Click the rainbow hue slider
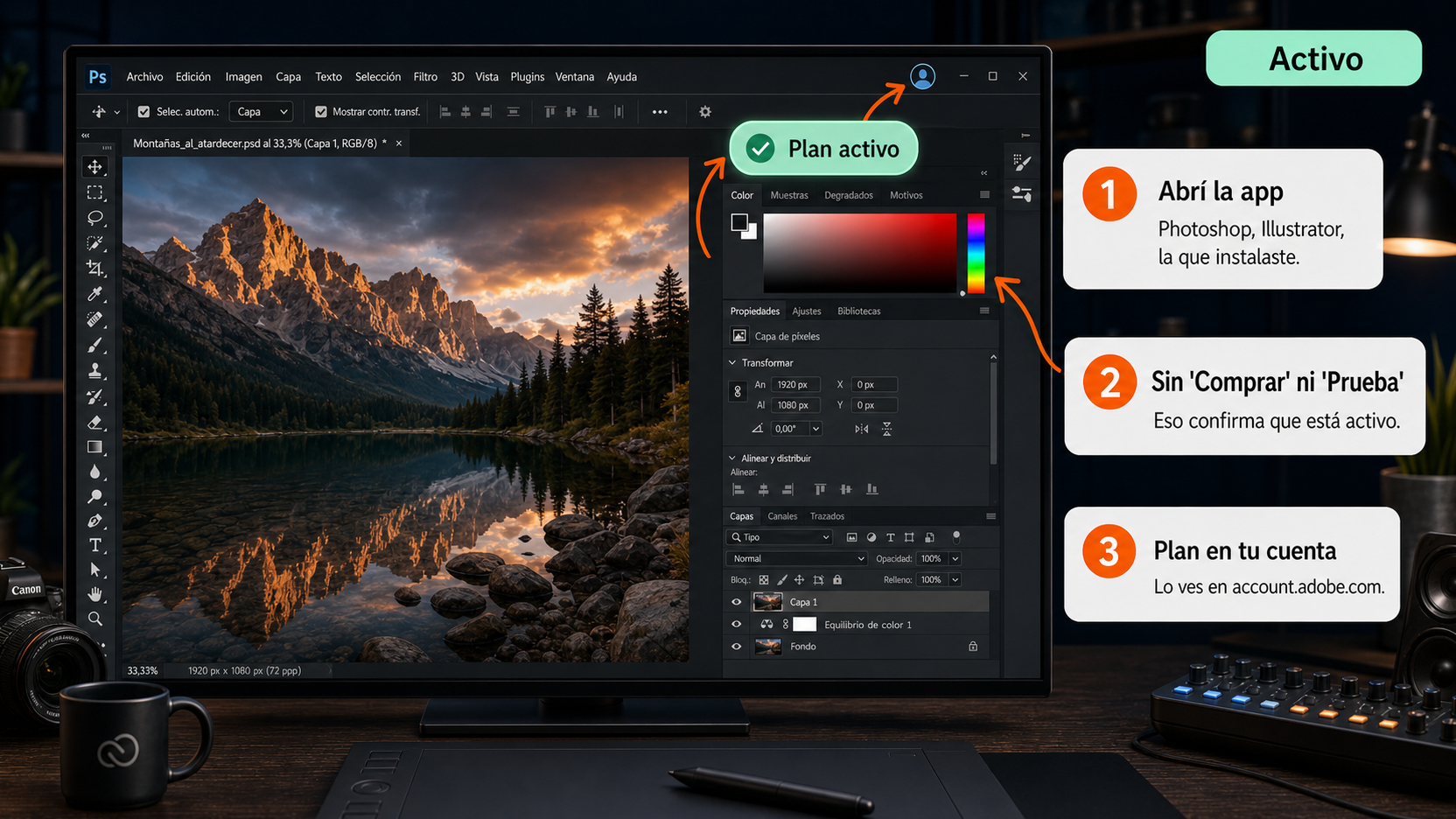The height and width of the screenshot is (819, 1456). point(976,253)
